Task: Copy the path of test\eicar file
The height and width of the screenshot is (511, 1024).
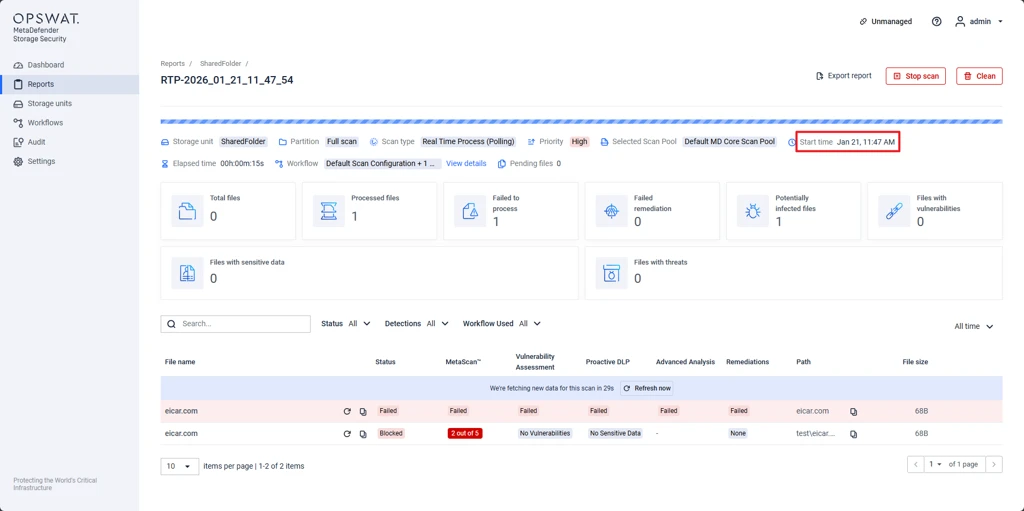Action: point(853,434)
